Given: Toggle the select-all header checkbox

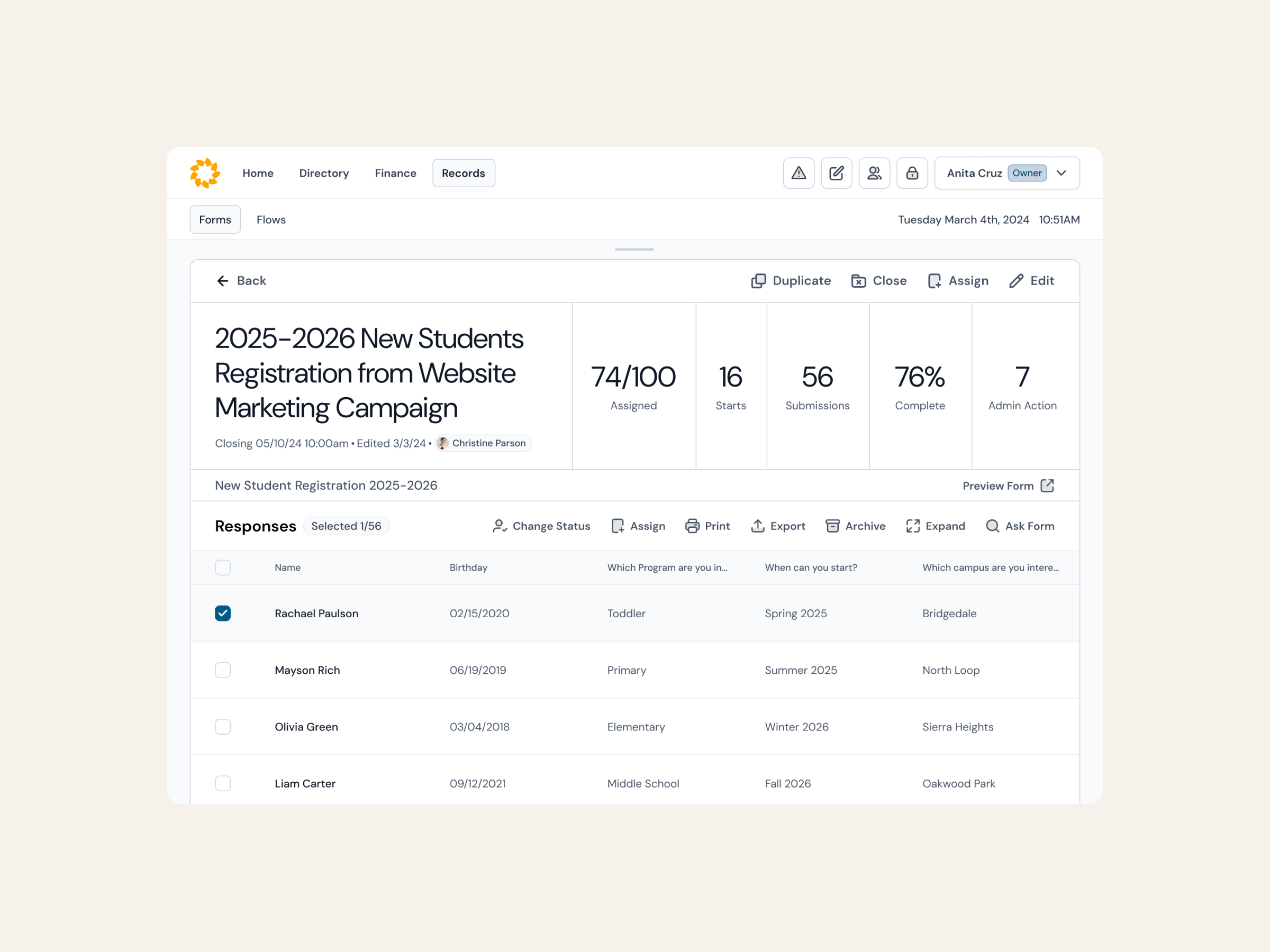Looking at the screenshot, I should pyautogui.click(x=223, y=567).
